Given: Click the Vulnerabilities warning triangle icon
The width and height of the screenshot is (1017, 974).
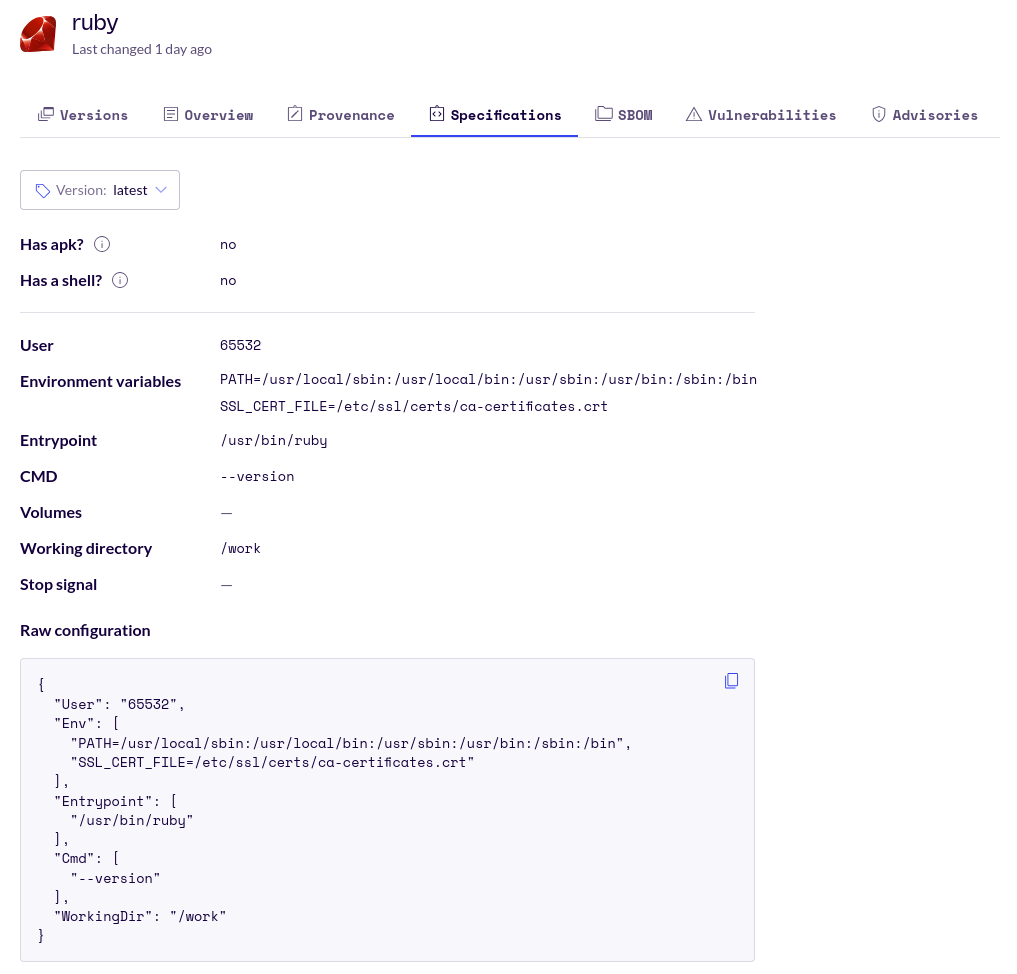Looking at the screenshot, I should coord(693,114).
